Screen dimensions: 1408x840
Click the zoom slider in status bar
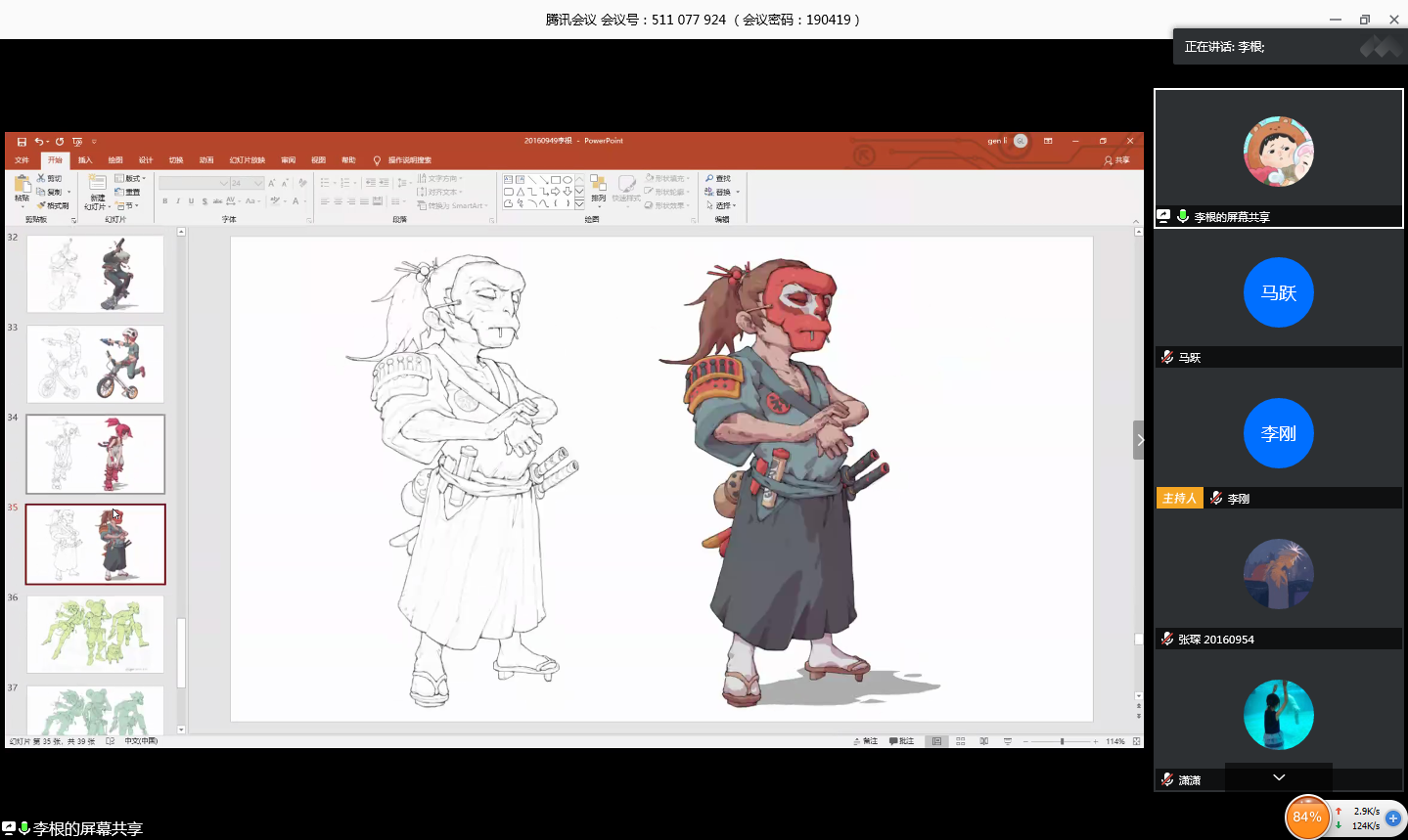tap(1062, 741)
